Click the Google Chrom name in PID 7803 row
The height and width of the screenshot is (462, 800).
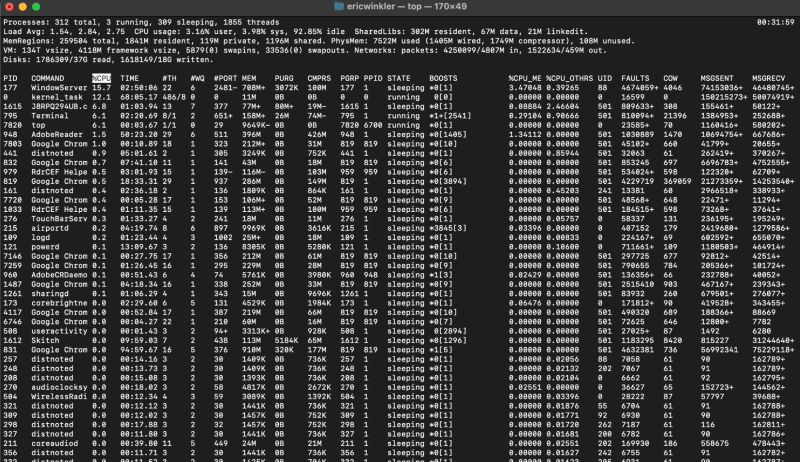click(59, 144)
